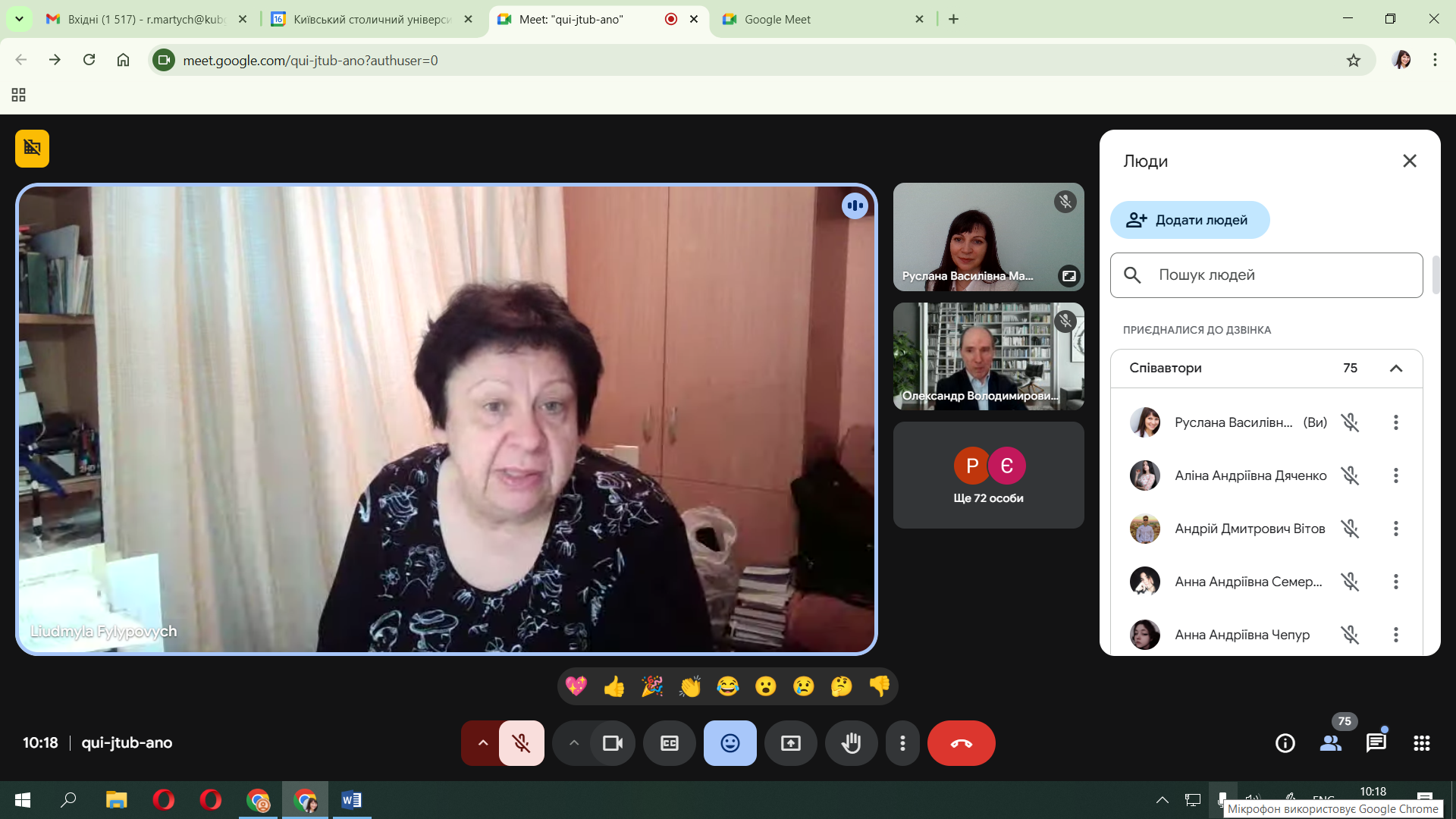Click the yellow no-effects icon top left

[x=32, y=148]
